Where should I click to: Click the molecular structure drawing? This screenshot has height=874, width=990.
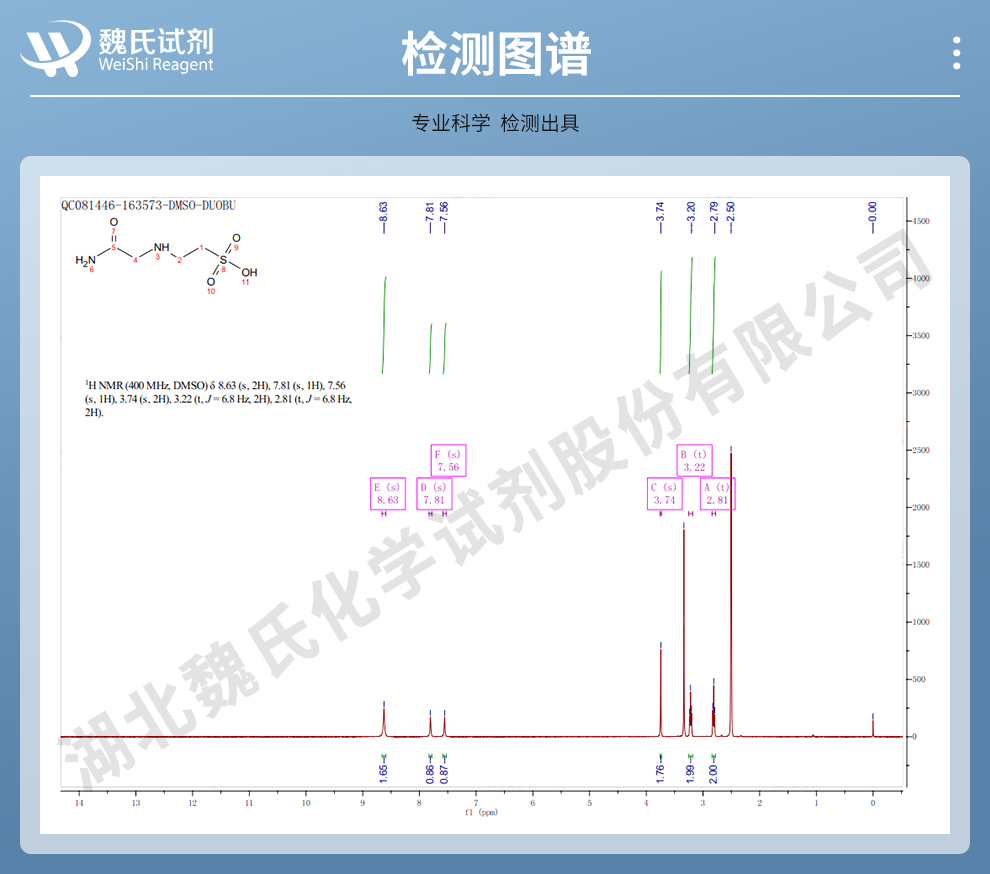pos(166,256)
